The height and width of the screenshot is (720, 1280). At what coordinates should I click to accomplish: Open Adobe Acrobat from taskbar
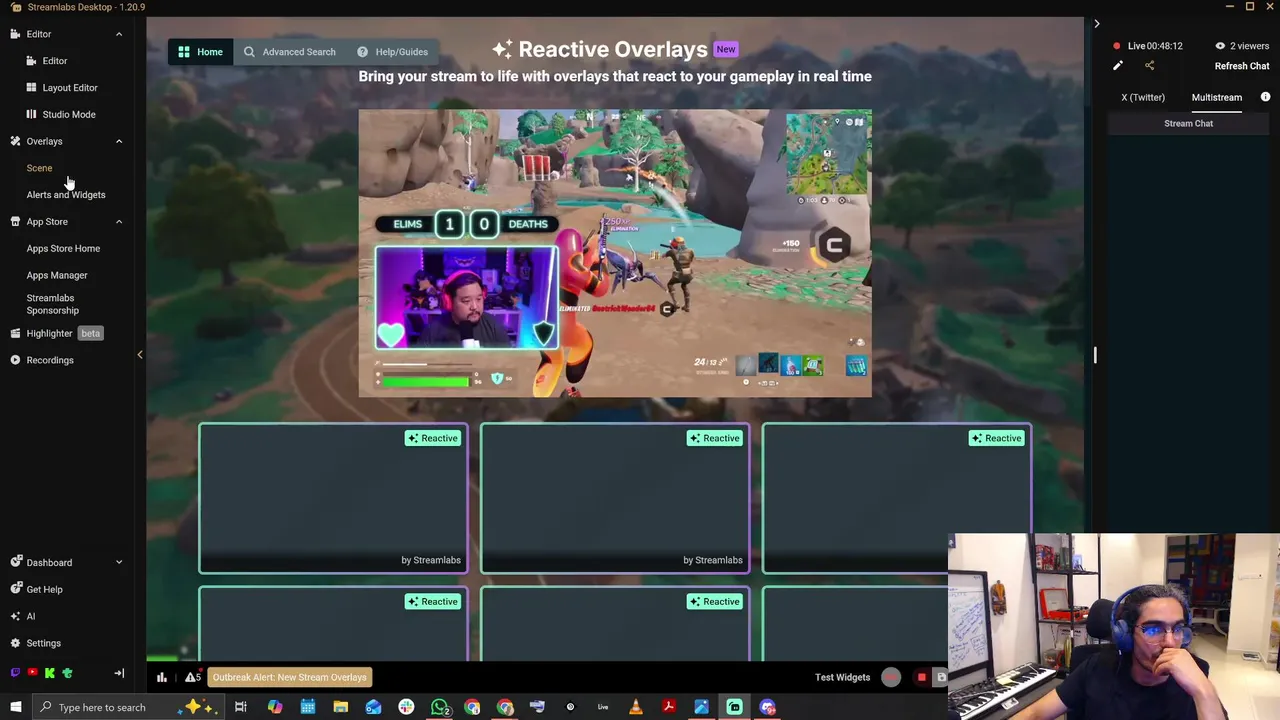(x=668, y=707)
